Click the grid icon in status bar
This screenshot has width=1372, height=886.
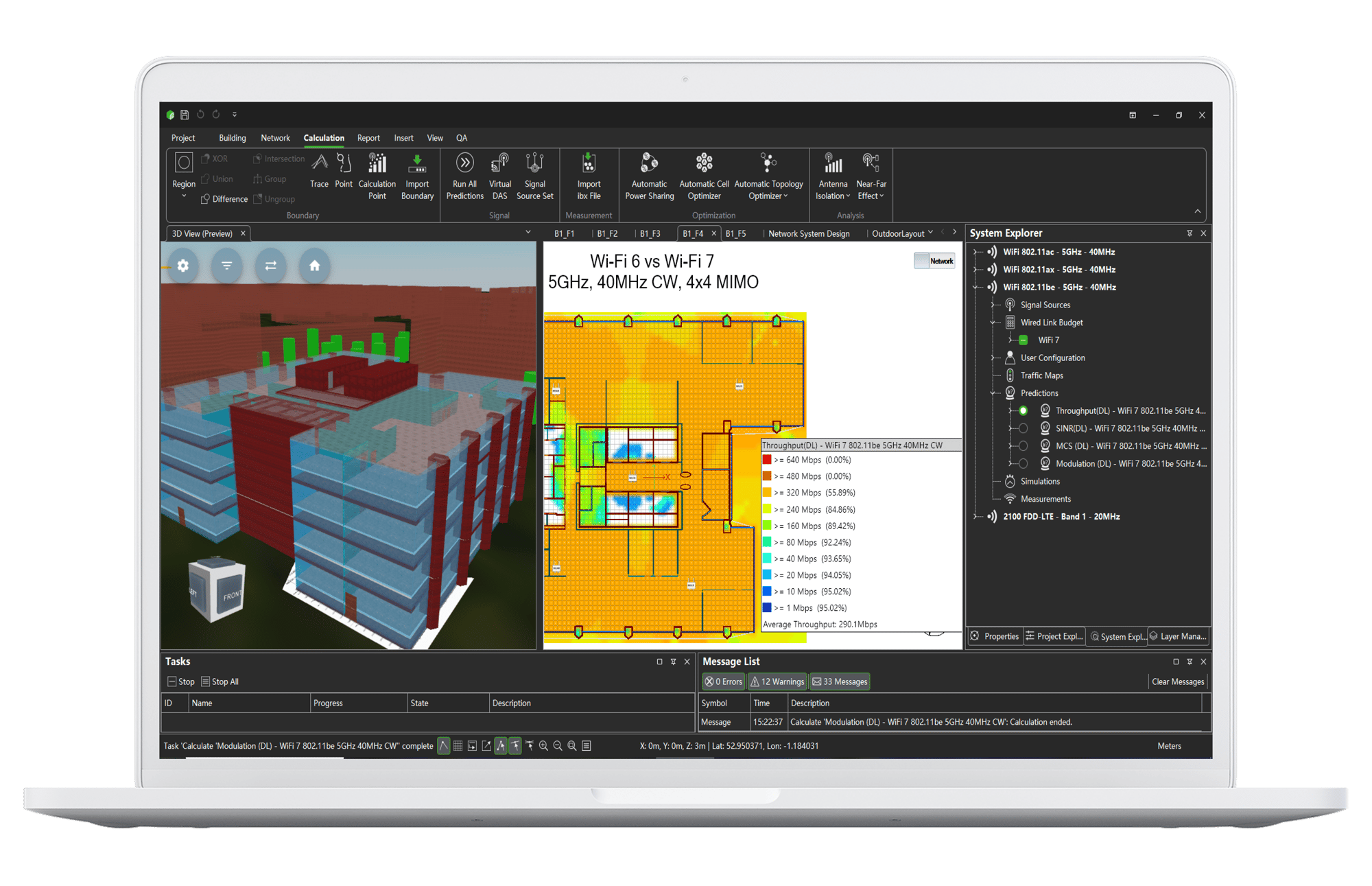[x=458, y=746]
